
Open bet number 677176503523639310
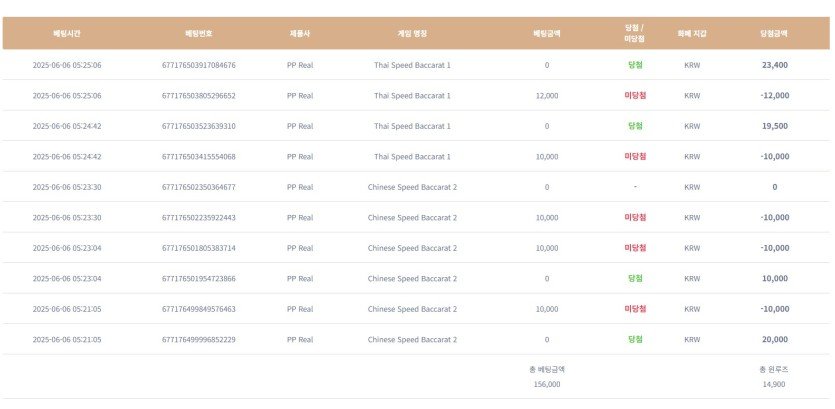[x=198, y=126]
